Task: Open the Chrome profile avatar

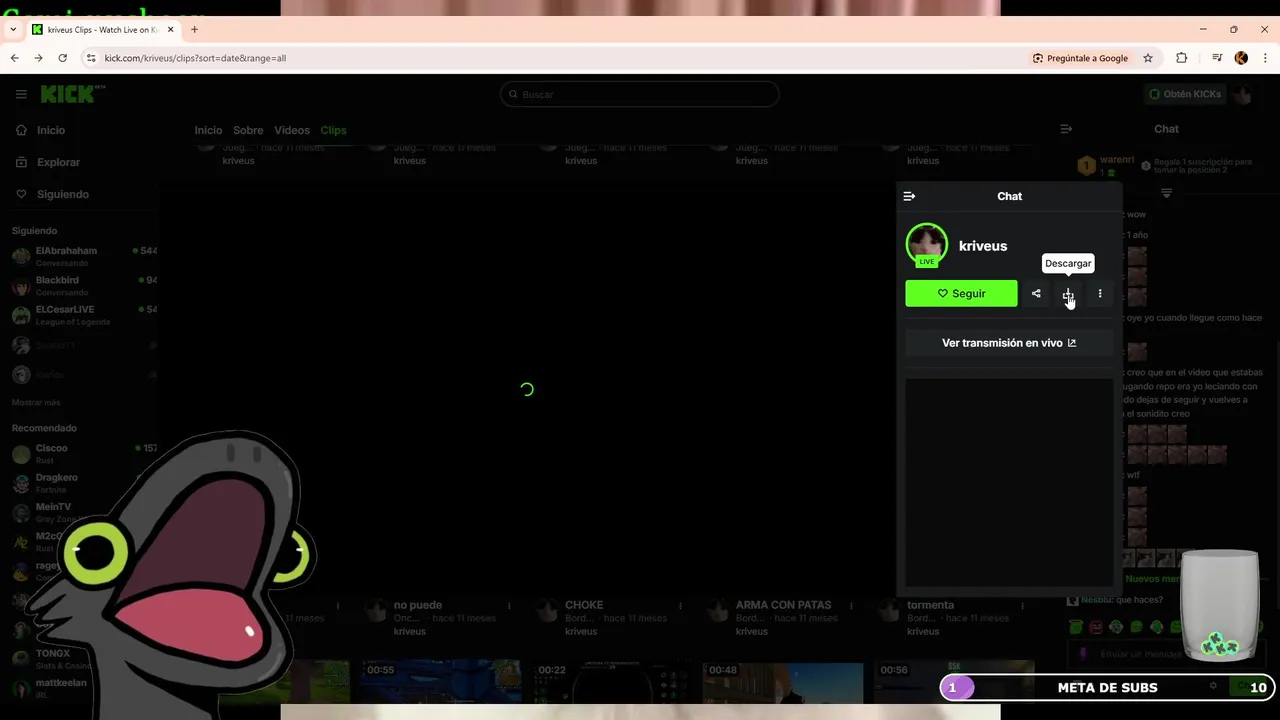Action: (x=1241, y=58)
